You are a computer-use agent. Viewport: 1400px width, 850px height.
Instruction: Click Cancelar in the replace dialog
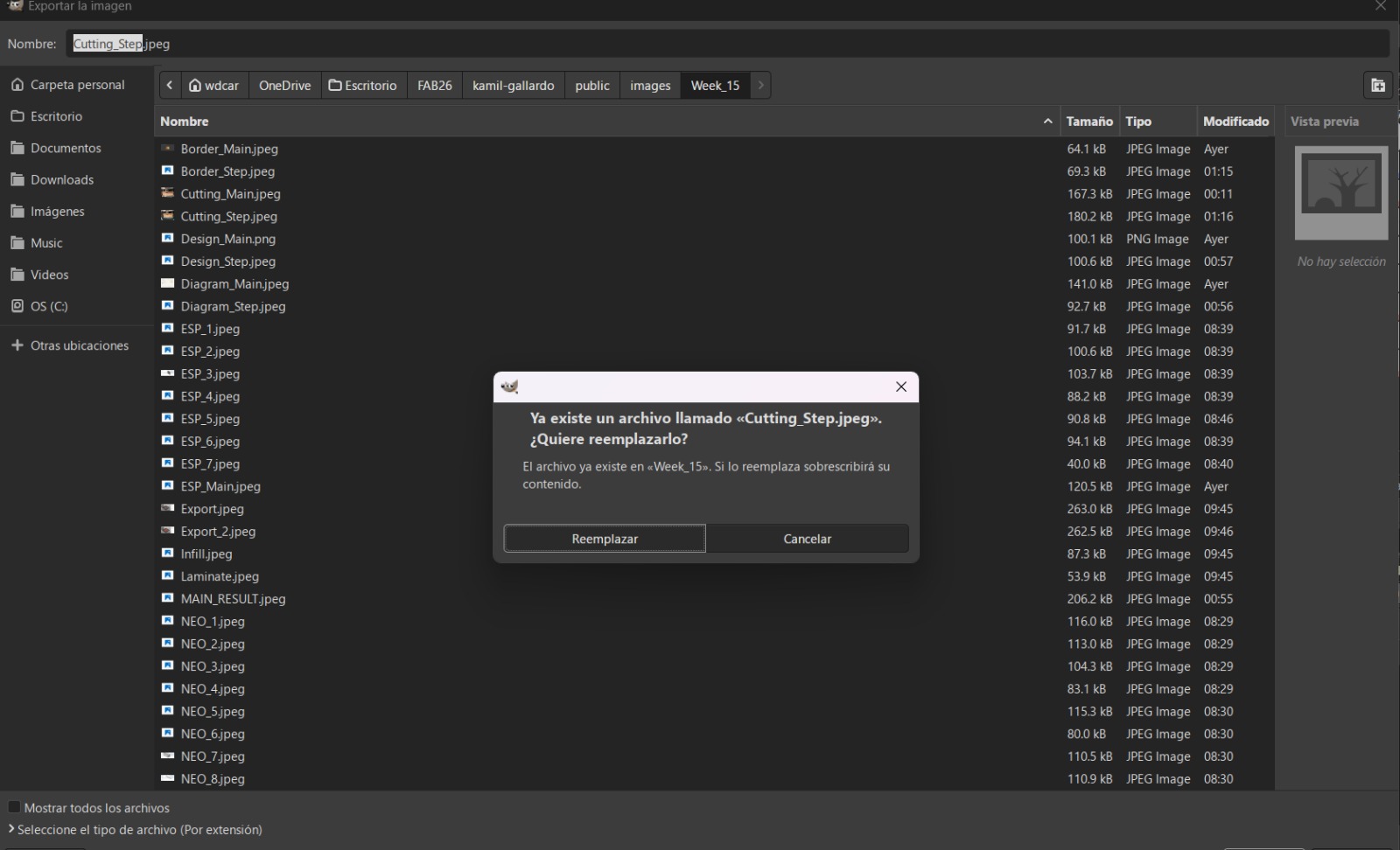(x=807, y=539)
